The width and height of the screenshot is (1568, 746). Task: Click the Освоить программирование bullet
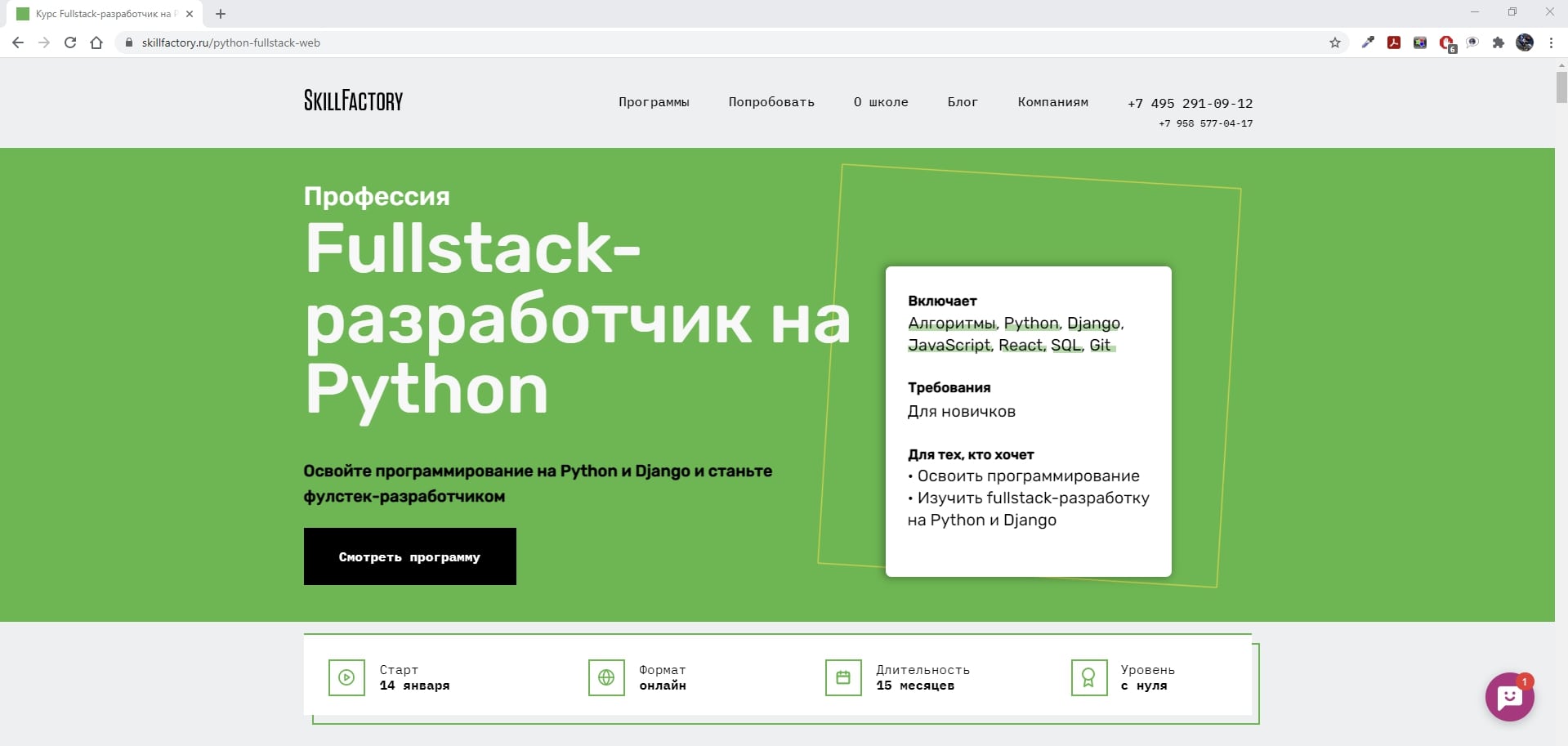pyautogui.click(x=1024, y=476)
